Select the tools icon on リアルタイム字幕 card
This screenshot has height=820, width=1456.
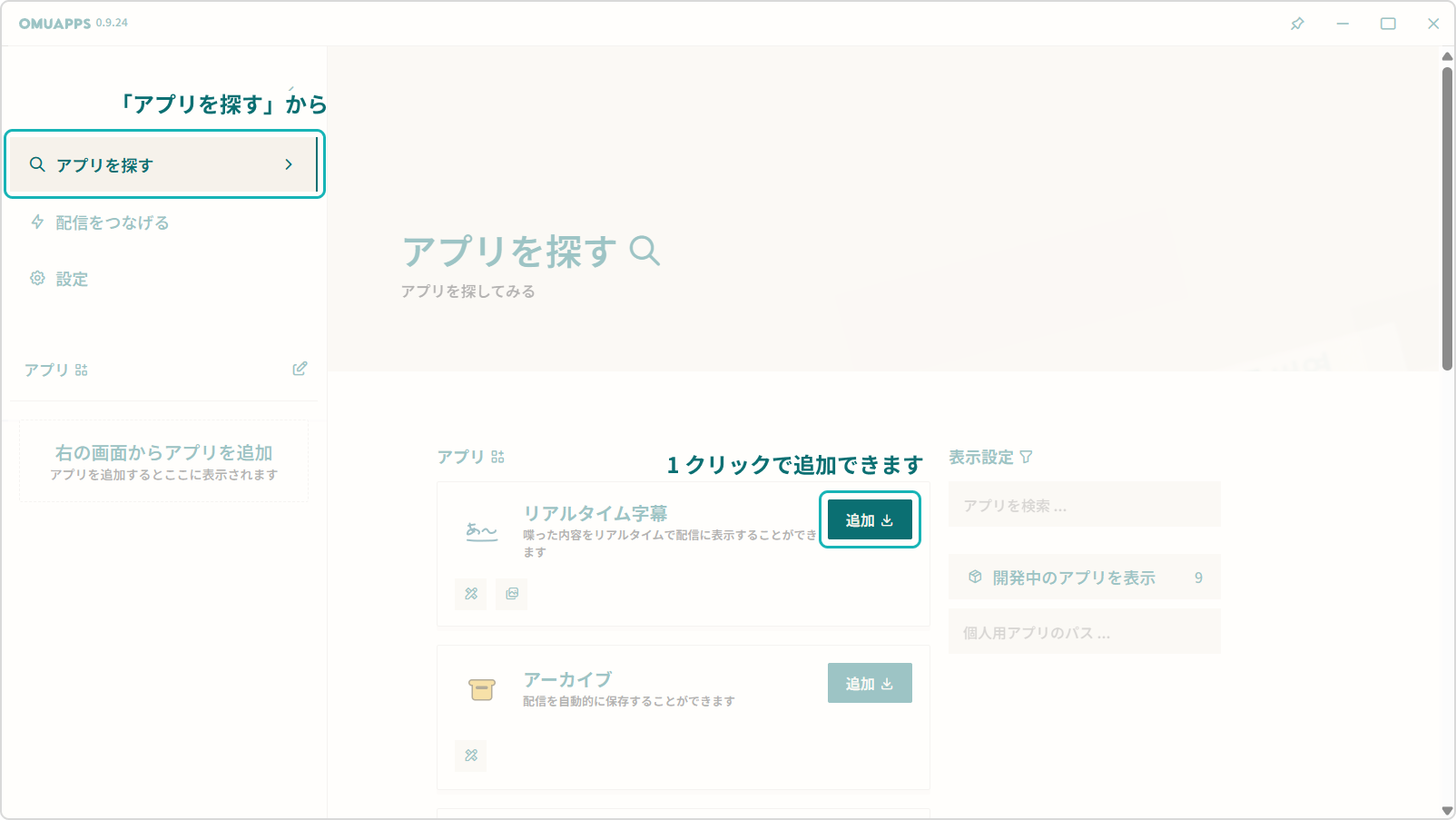point(470,595)
